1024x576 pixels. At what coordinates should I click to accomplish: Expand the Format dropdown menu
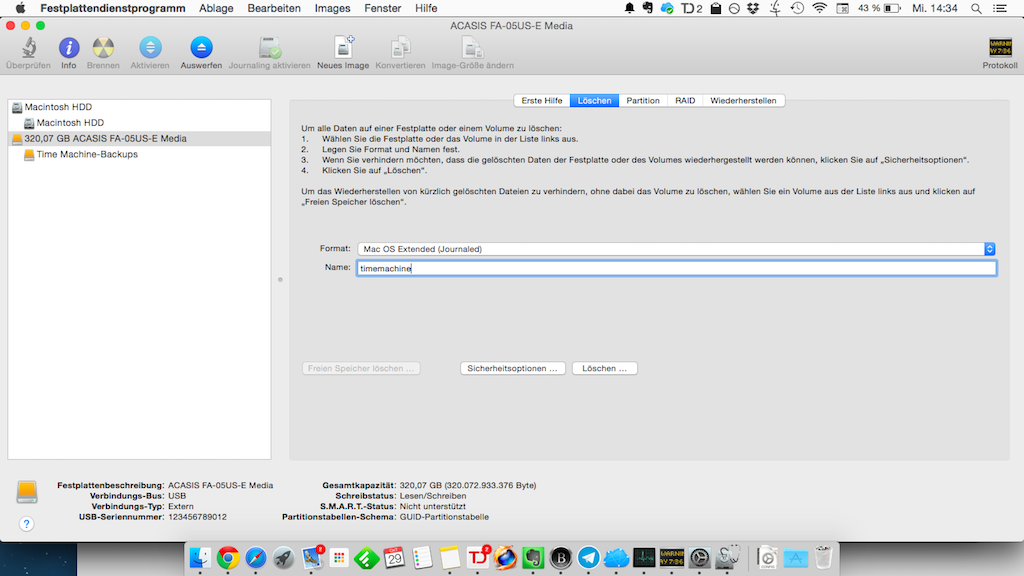pos(676,249)
